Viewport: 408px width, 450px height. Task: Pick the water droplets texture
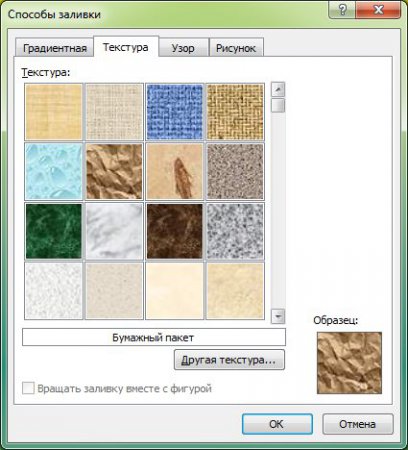point(53,171)
